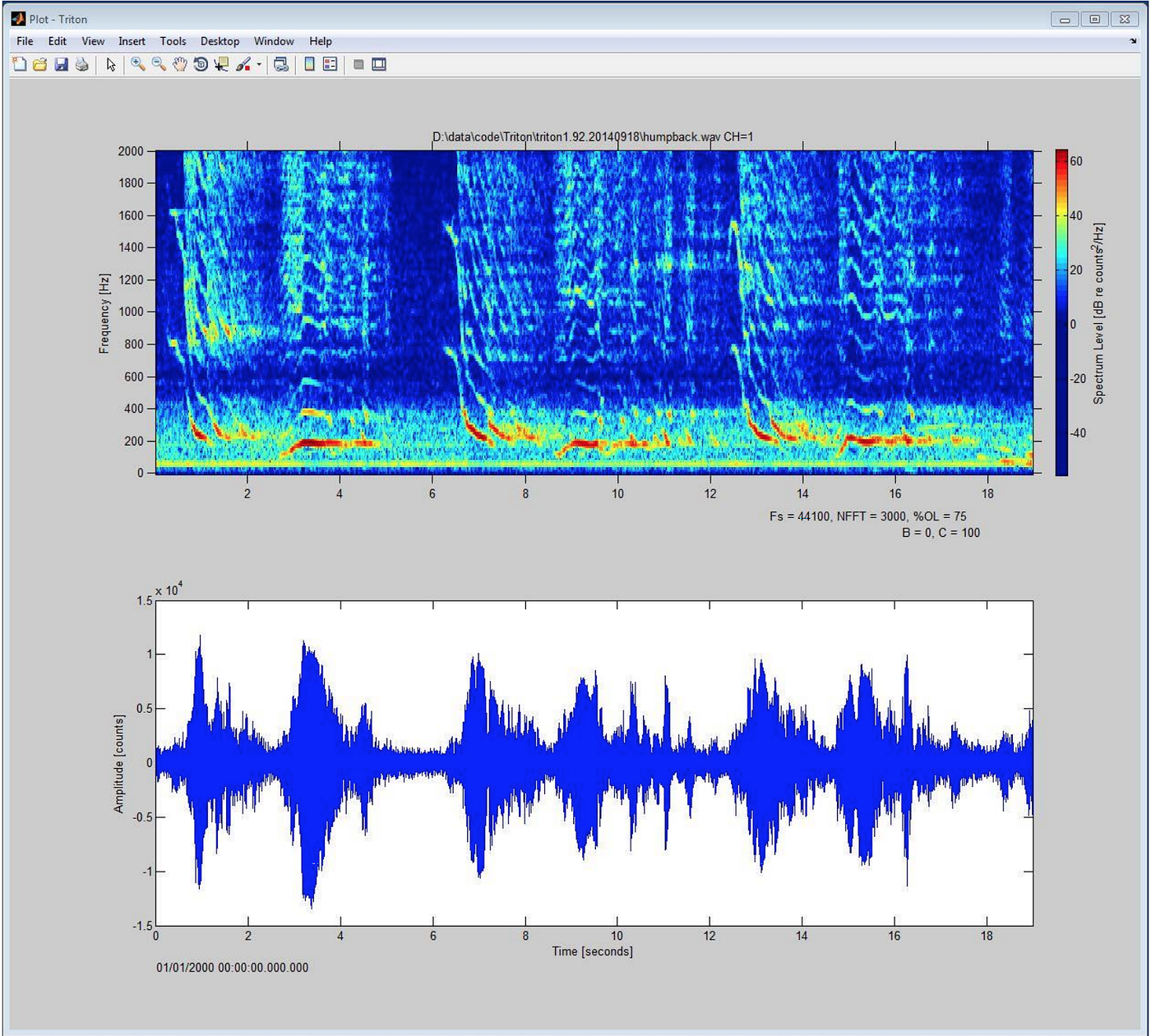Insert Legend via toolbar icon

331,64
